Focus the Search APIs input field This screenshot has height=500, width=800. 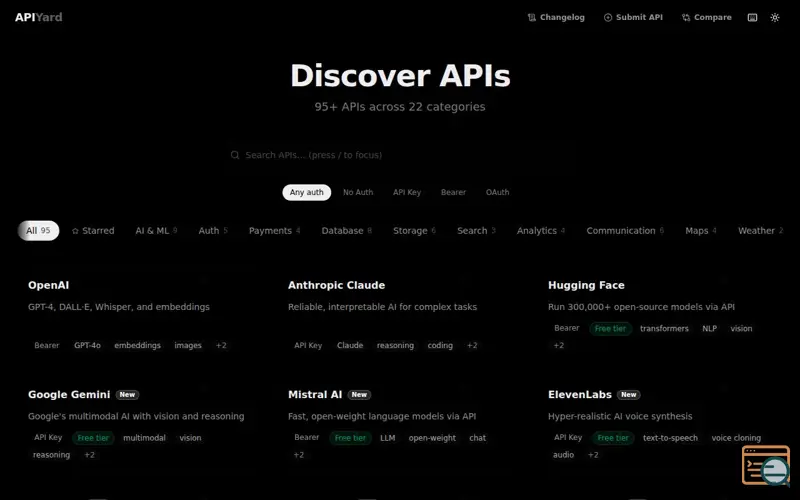click(x=399, y=155)
